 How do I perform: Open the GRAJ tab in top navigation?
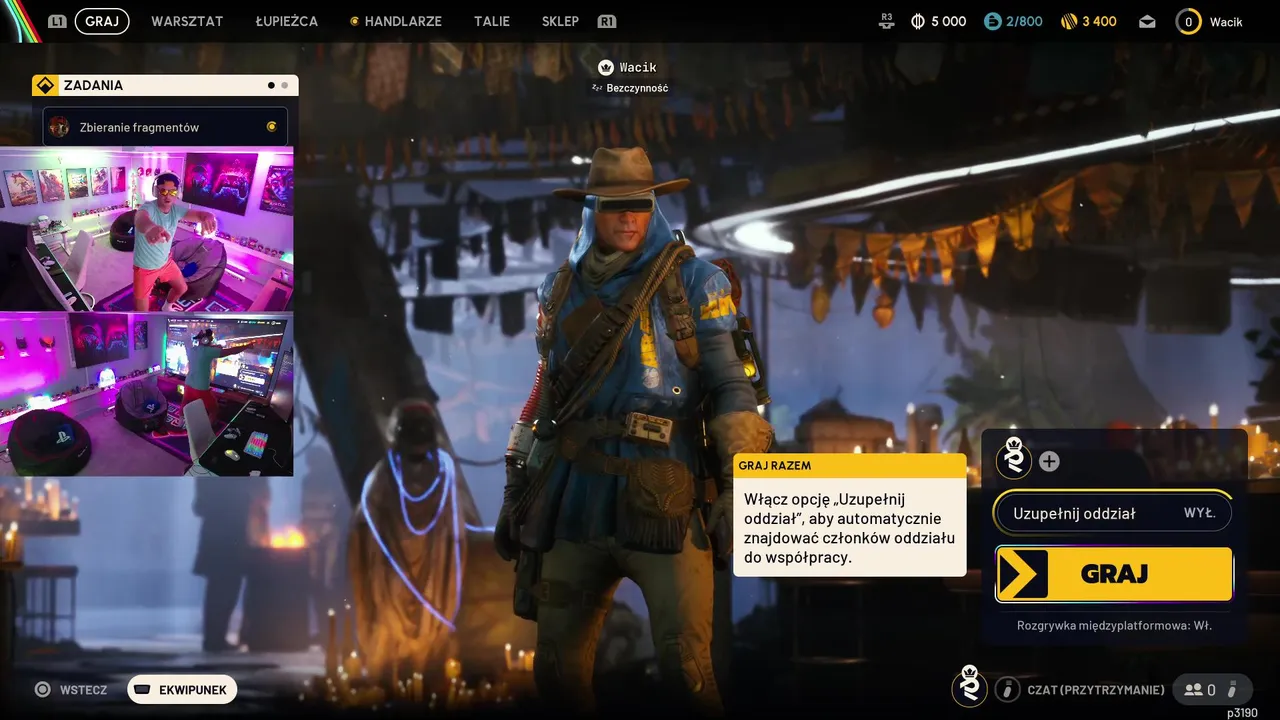(101, 21)
